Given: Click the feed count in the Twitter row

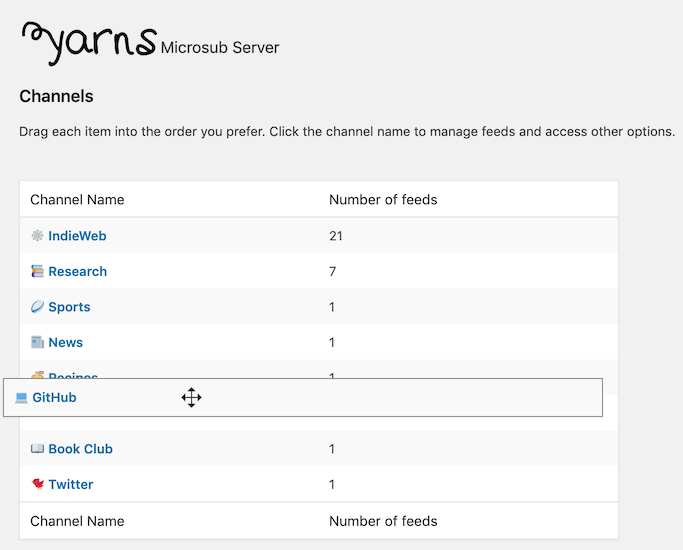Looking at the screenshot, I should (x=332, y=485).
